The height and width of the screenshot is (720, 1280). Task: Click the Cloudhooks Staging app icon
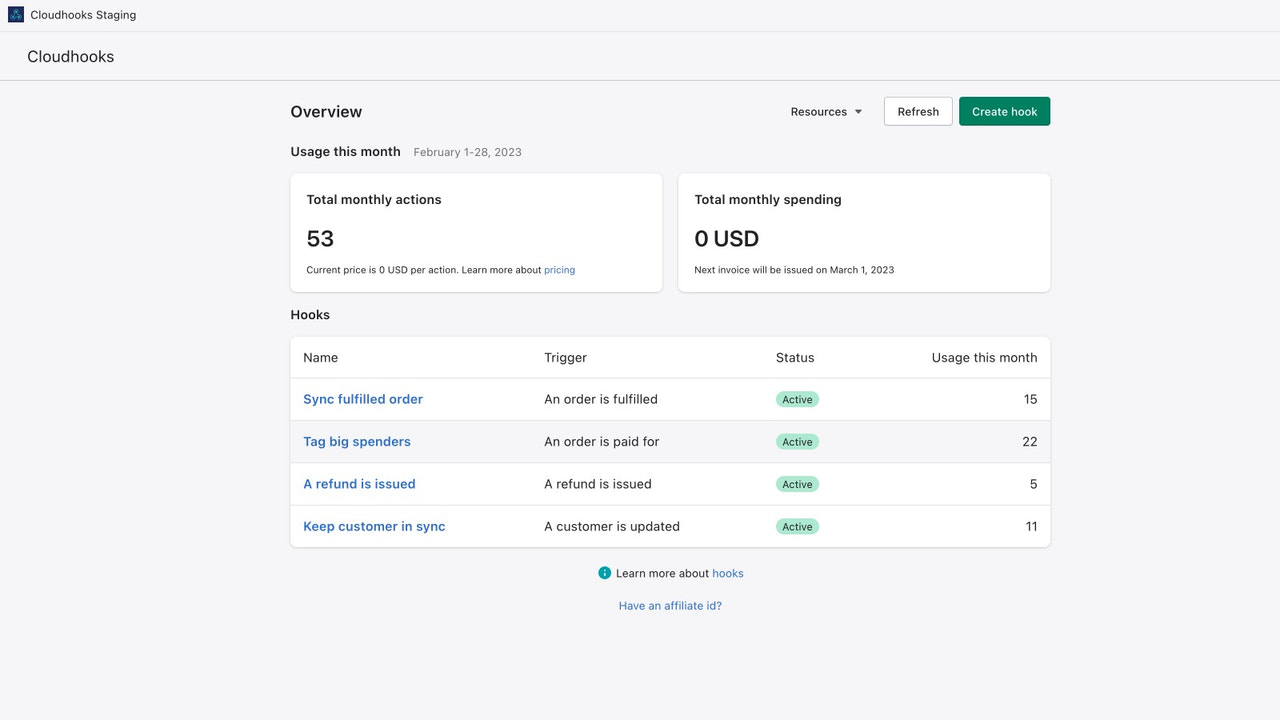tap(15, 14)
